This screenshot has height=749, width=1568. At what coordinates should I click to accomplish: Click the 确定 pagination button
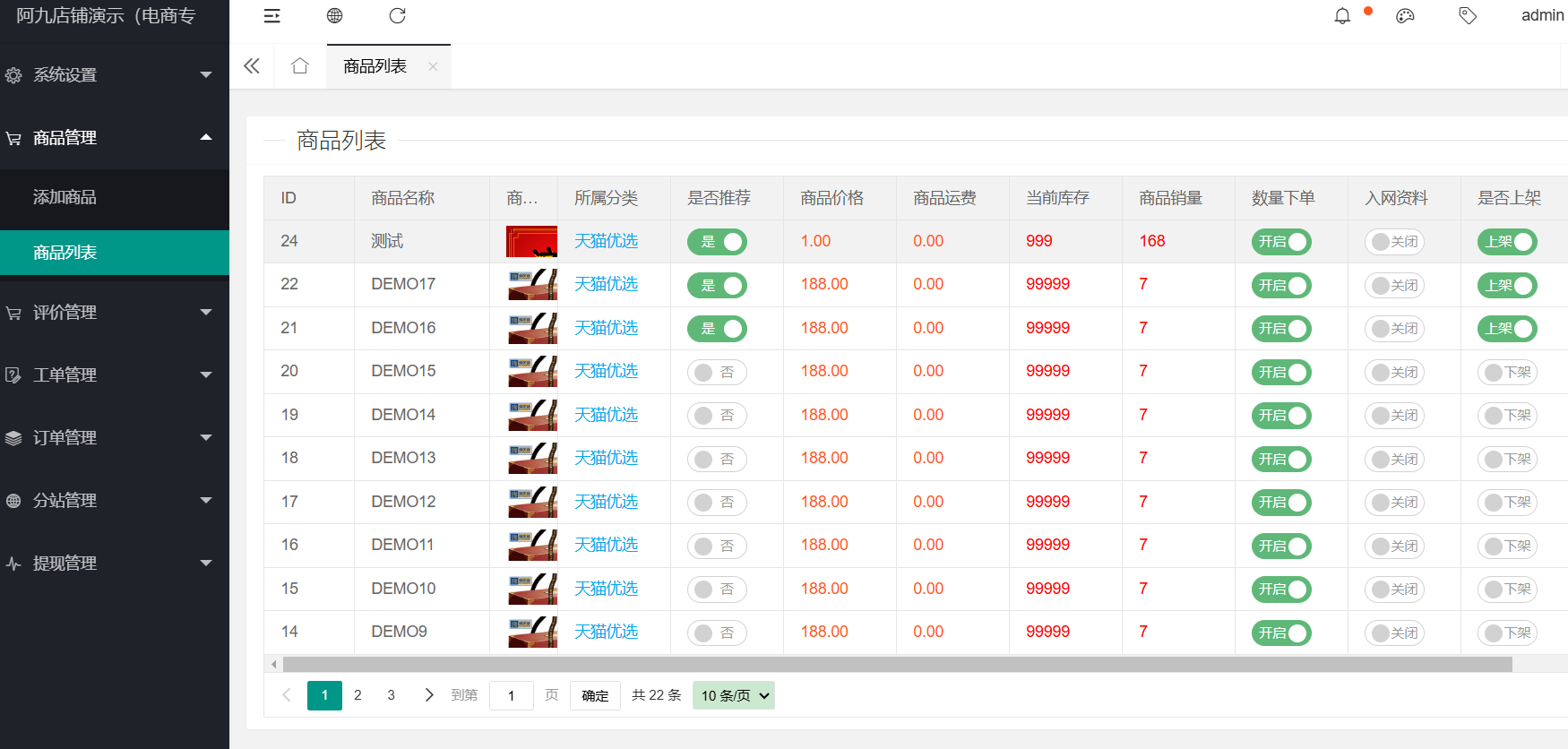click(x=595, y=696)
